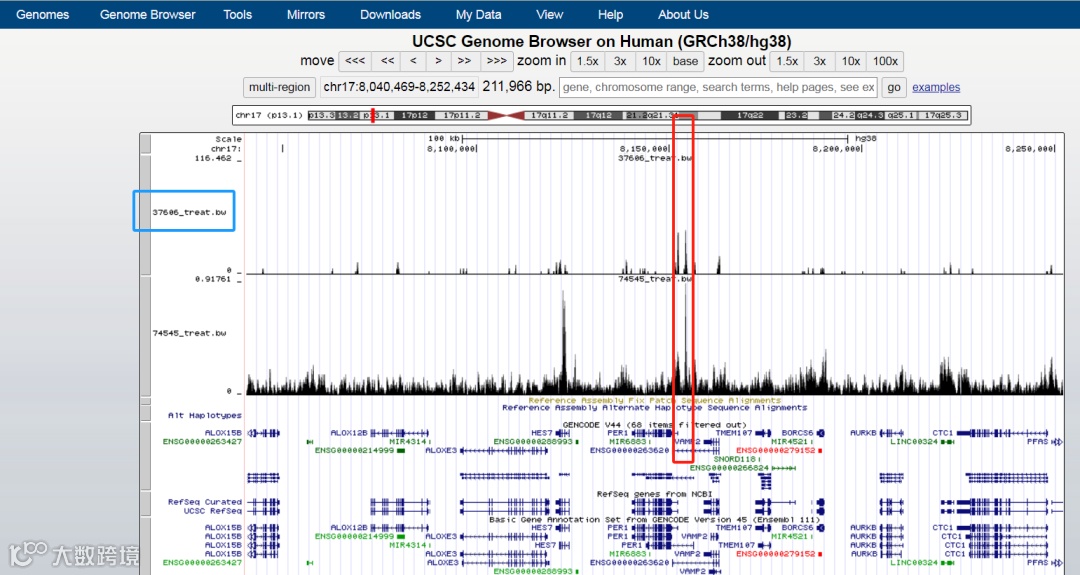Image resolution: width=1080 pixels, height=575 pixels.
Task: Click the multi-region button
Action: tap(280, 87)
